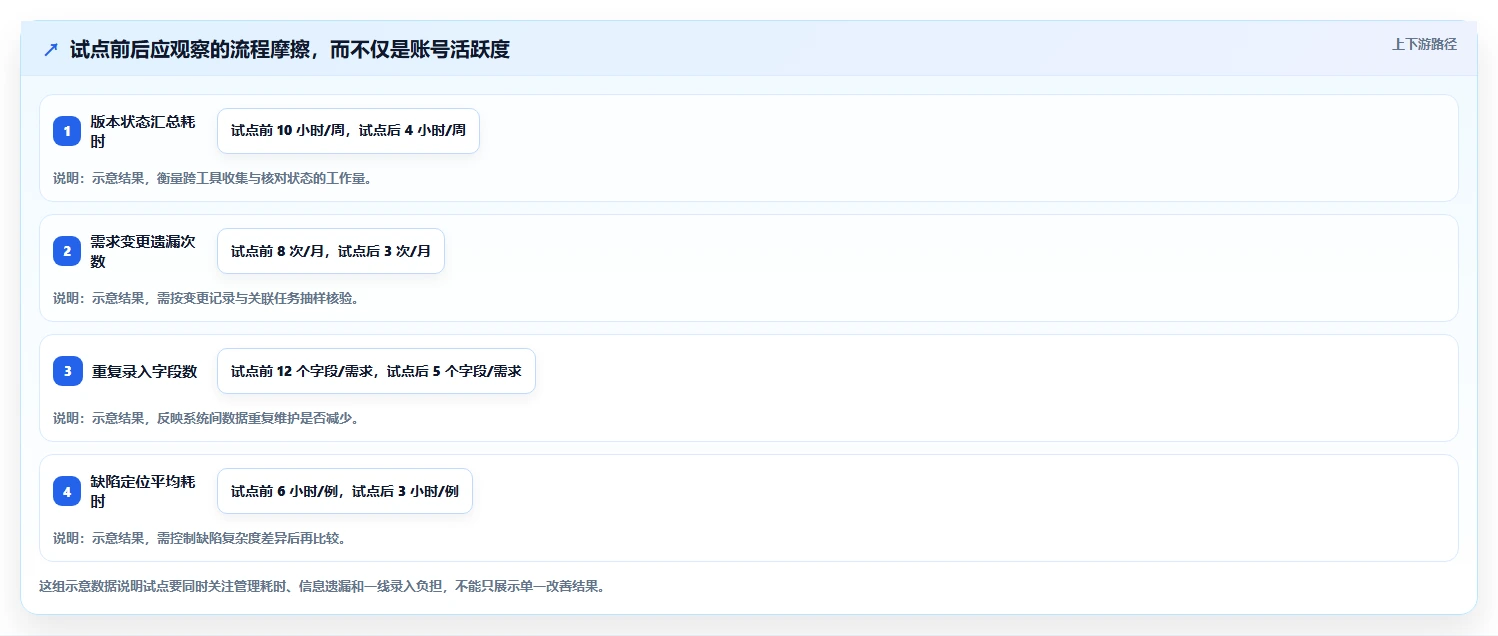Click note about 衡量跨工具收集与核对状态的工作量

click(x=213, y=178)
